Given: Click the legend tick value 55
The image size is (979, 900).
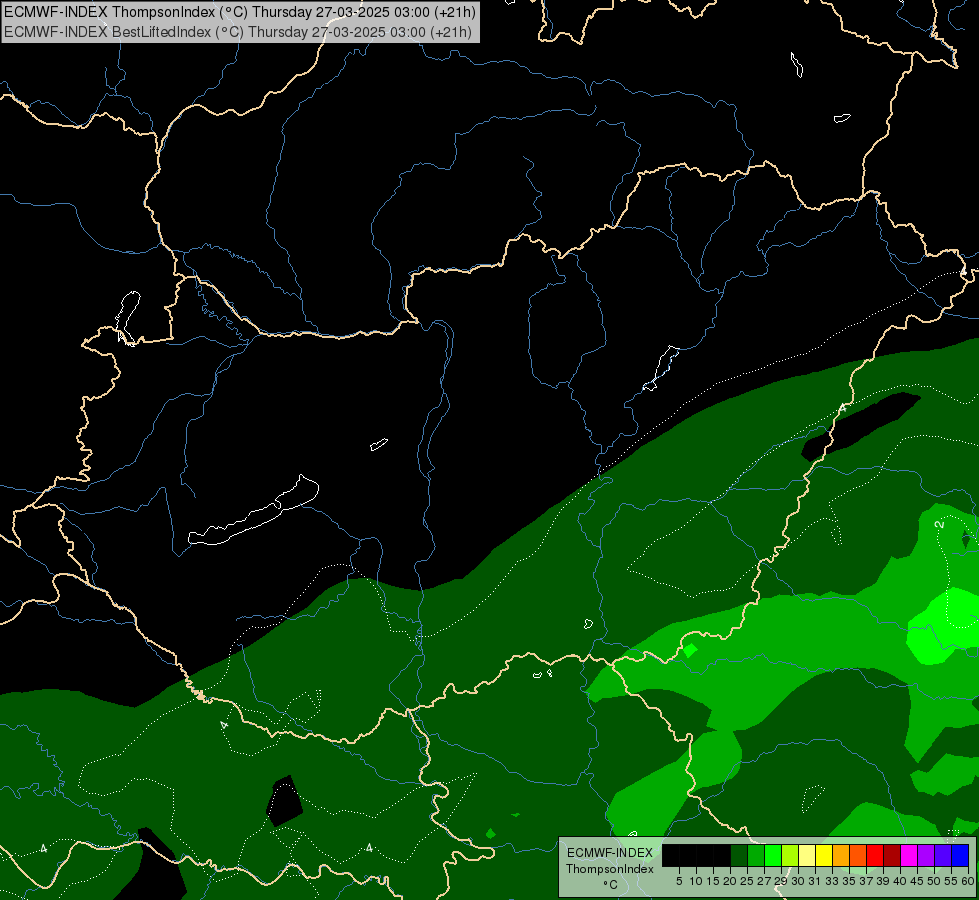Looking at the screenshot, I should pos(952,881).
